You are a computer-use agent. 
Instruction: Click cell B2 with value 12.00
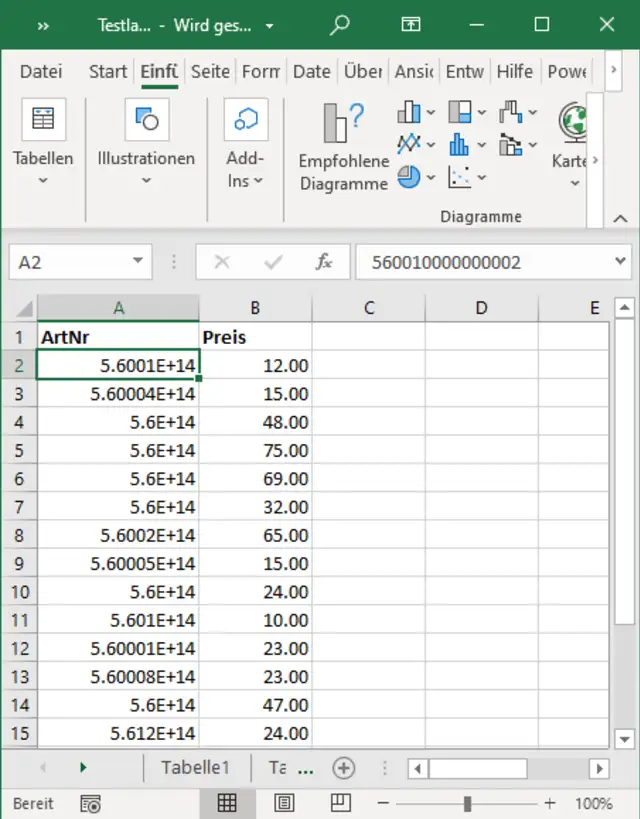coord(255,366)
